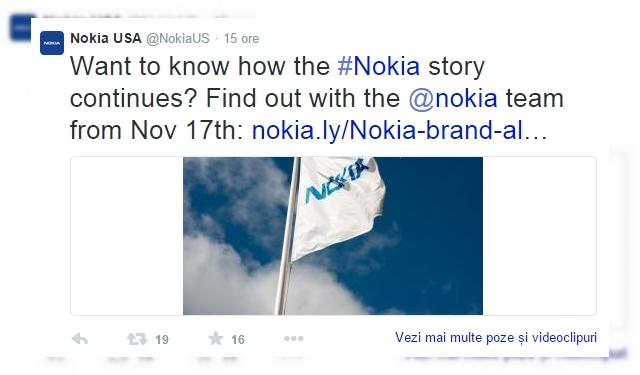Favorite the tweet with the star icon

[216, 338]
